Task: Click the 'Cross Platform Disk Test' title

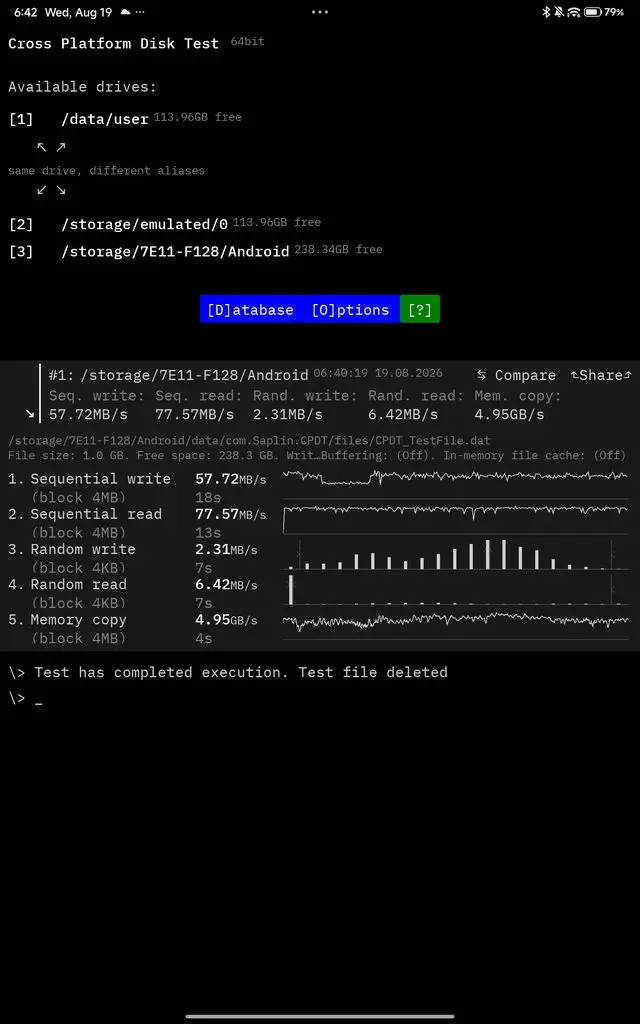Action: pos(114,44)
